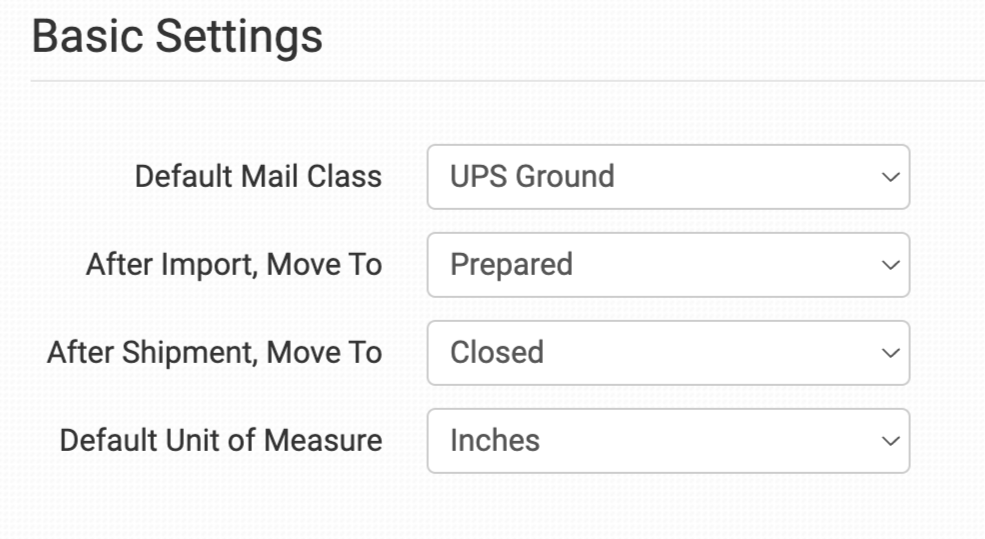
Task: Click the chevron arrow beside Closed
Action: [x=889, y=354]
